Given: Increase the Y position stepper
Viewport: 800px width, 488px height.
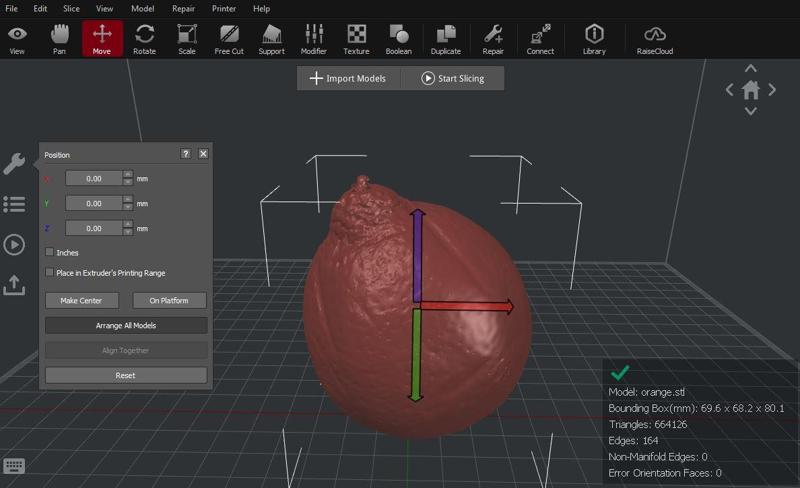Looking at the screenshot, I should [128, 199].
